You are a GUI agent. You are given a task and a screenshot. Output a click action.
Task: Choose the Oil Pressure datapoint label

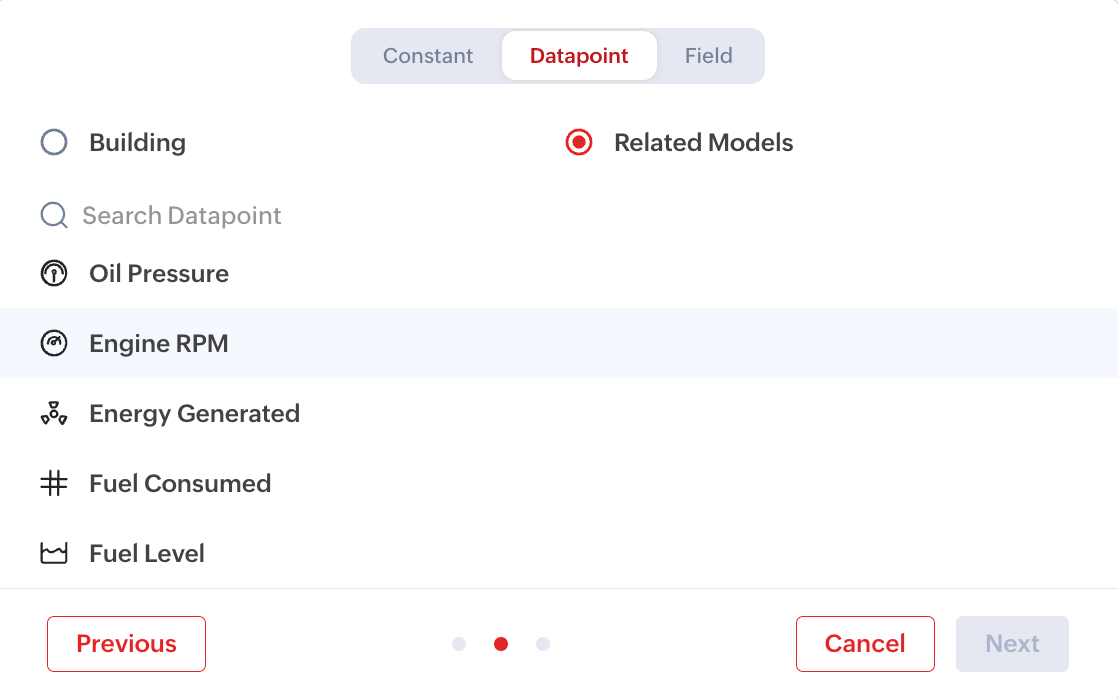[159, 274]
